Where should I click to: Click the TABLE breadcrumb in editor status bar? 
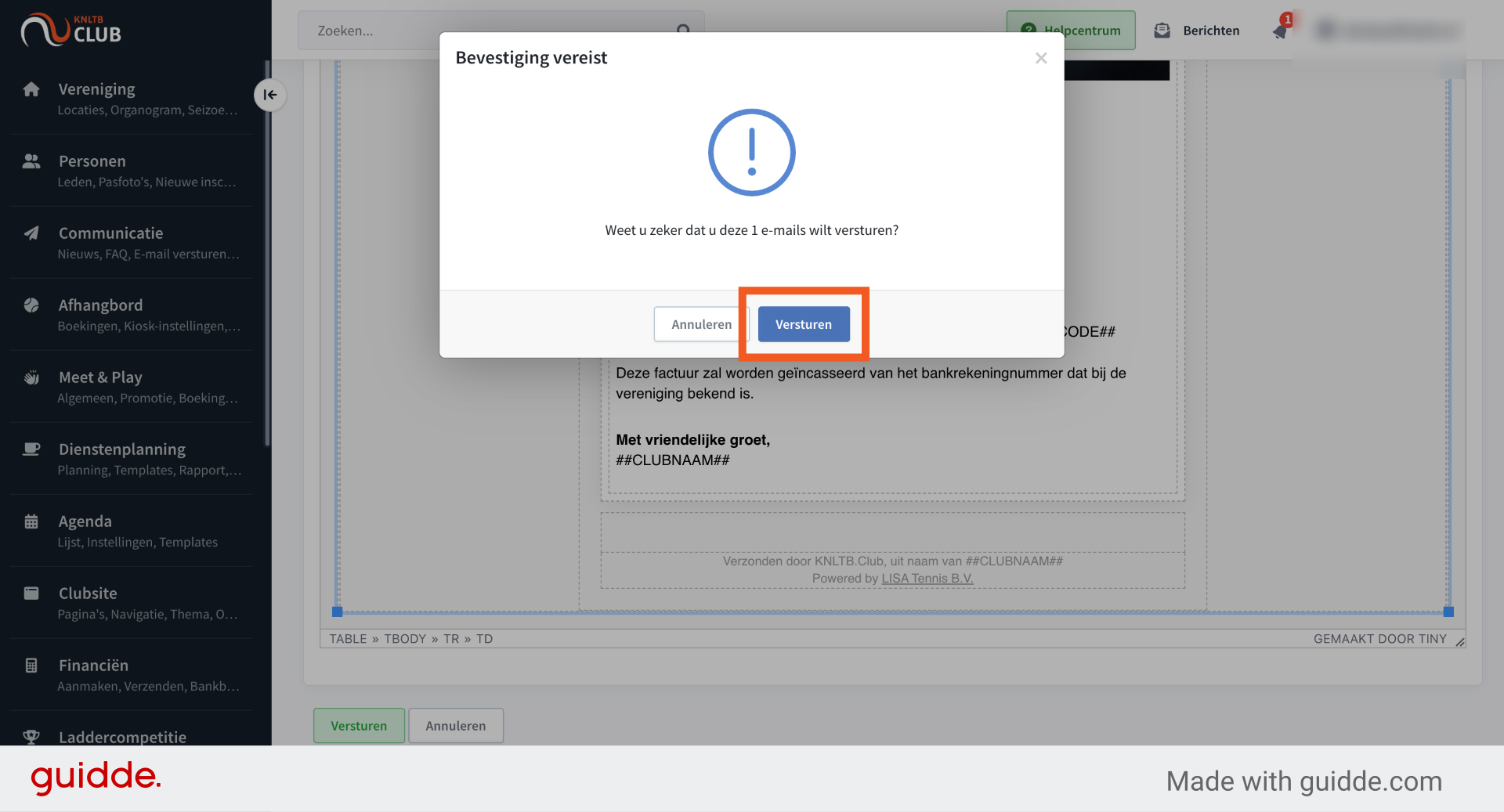click(348, 639)
